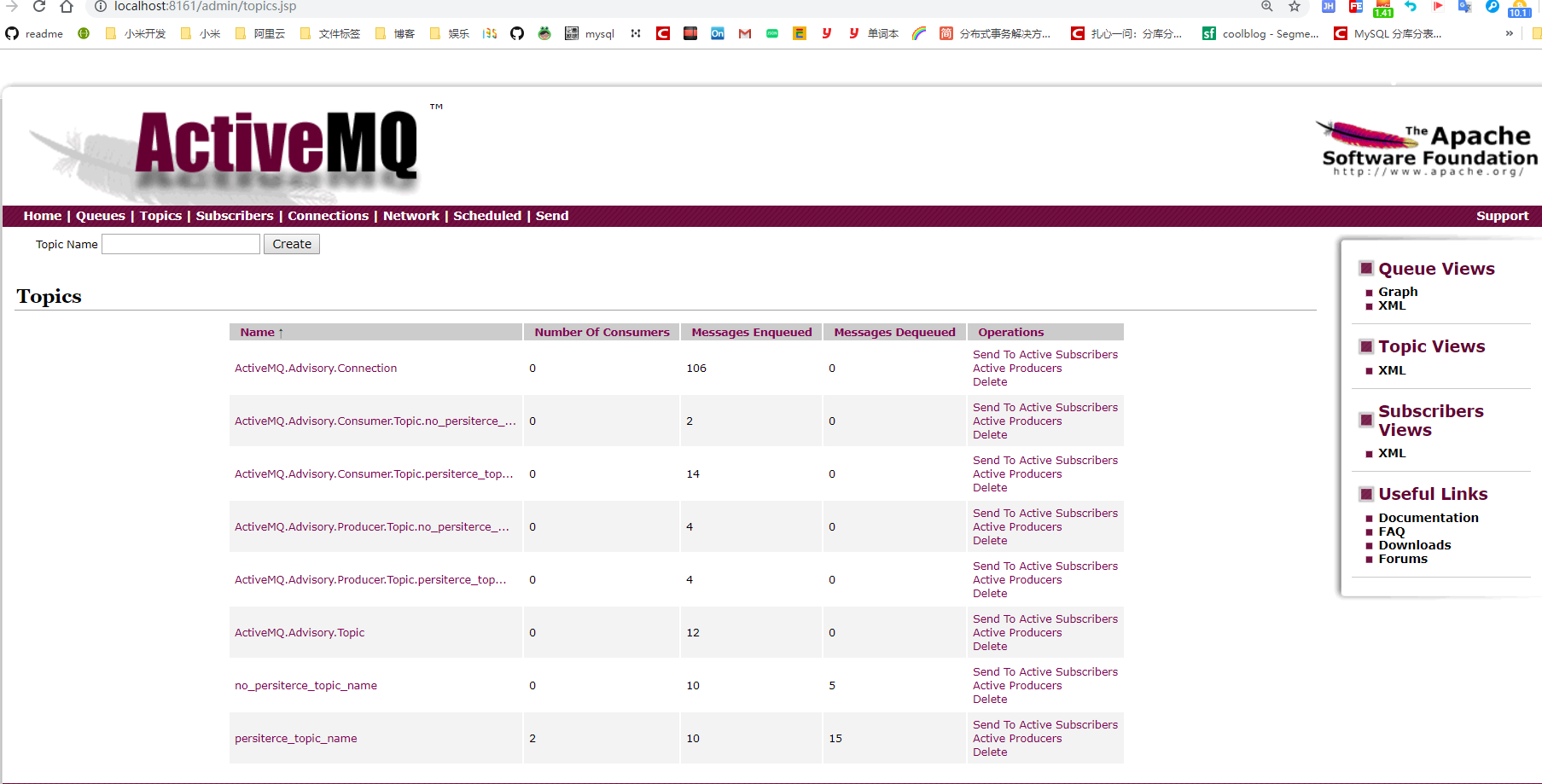Viewport: 1542px width, 784px height.
Task: Sort by the Number Of Consumers header
Action: click(602, 332)
